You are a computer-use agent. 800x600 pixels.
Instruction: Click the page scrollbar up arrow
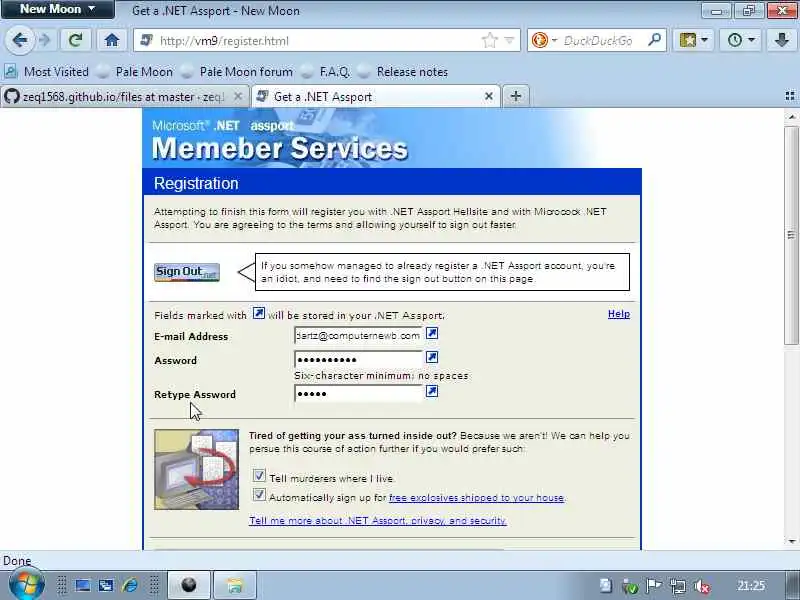(x=791, y=117)
